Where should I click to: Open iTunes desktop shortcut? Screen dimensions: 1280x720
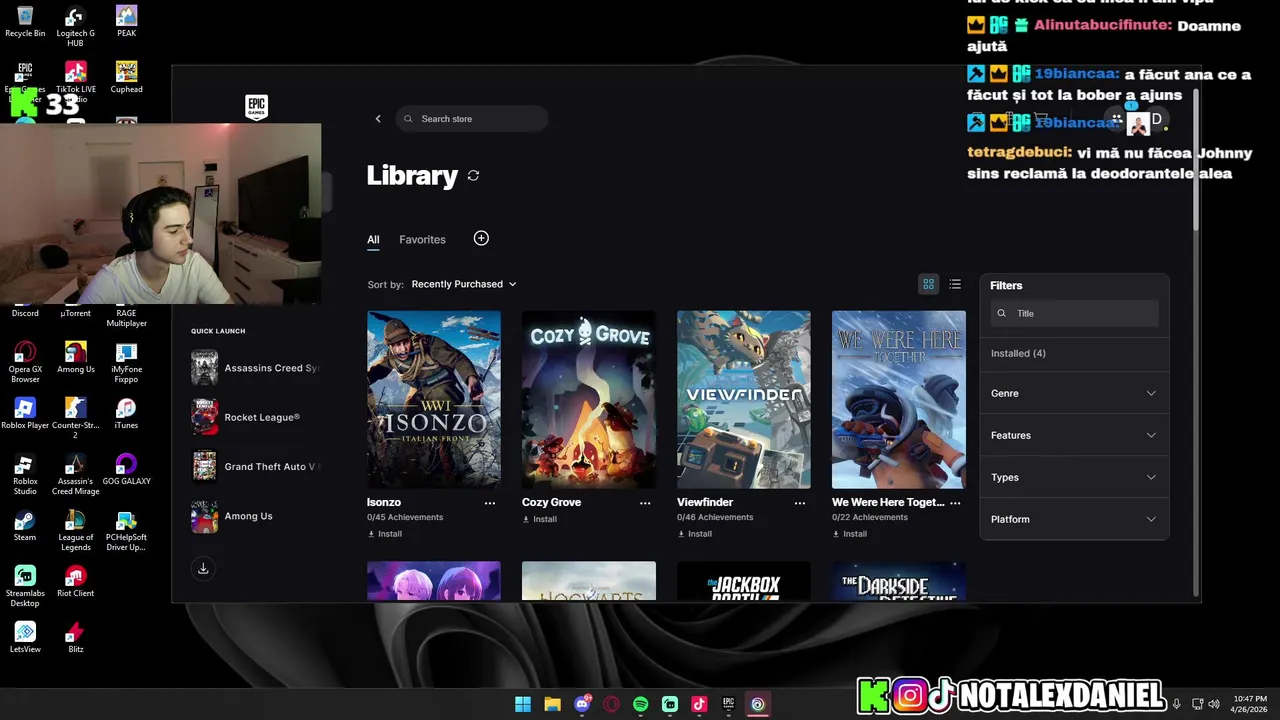tap(126, 414)
